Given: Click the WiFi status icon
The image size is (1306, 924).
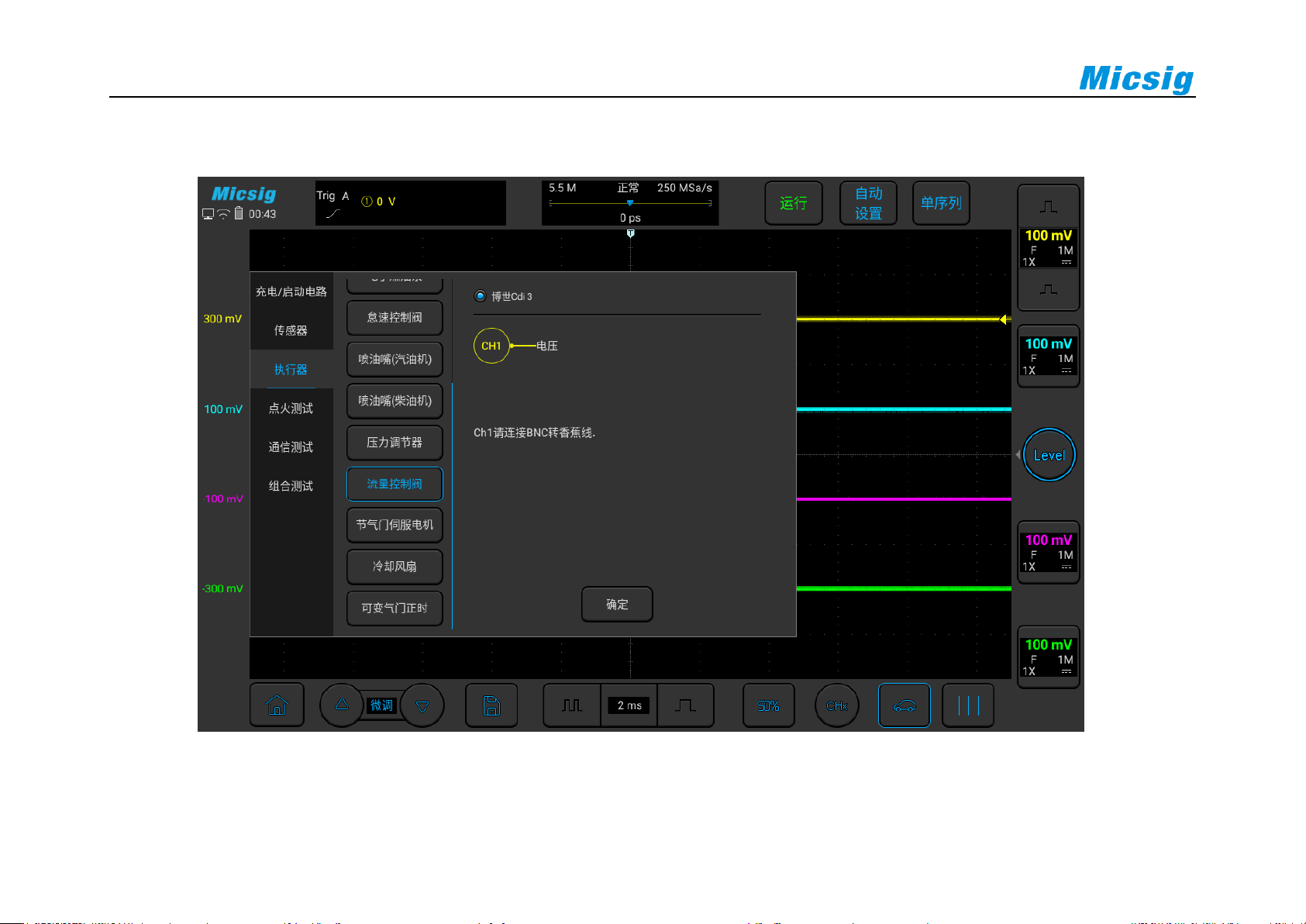Looking at the screenshot, I should (x=223, y=214).
